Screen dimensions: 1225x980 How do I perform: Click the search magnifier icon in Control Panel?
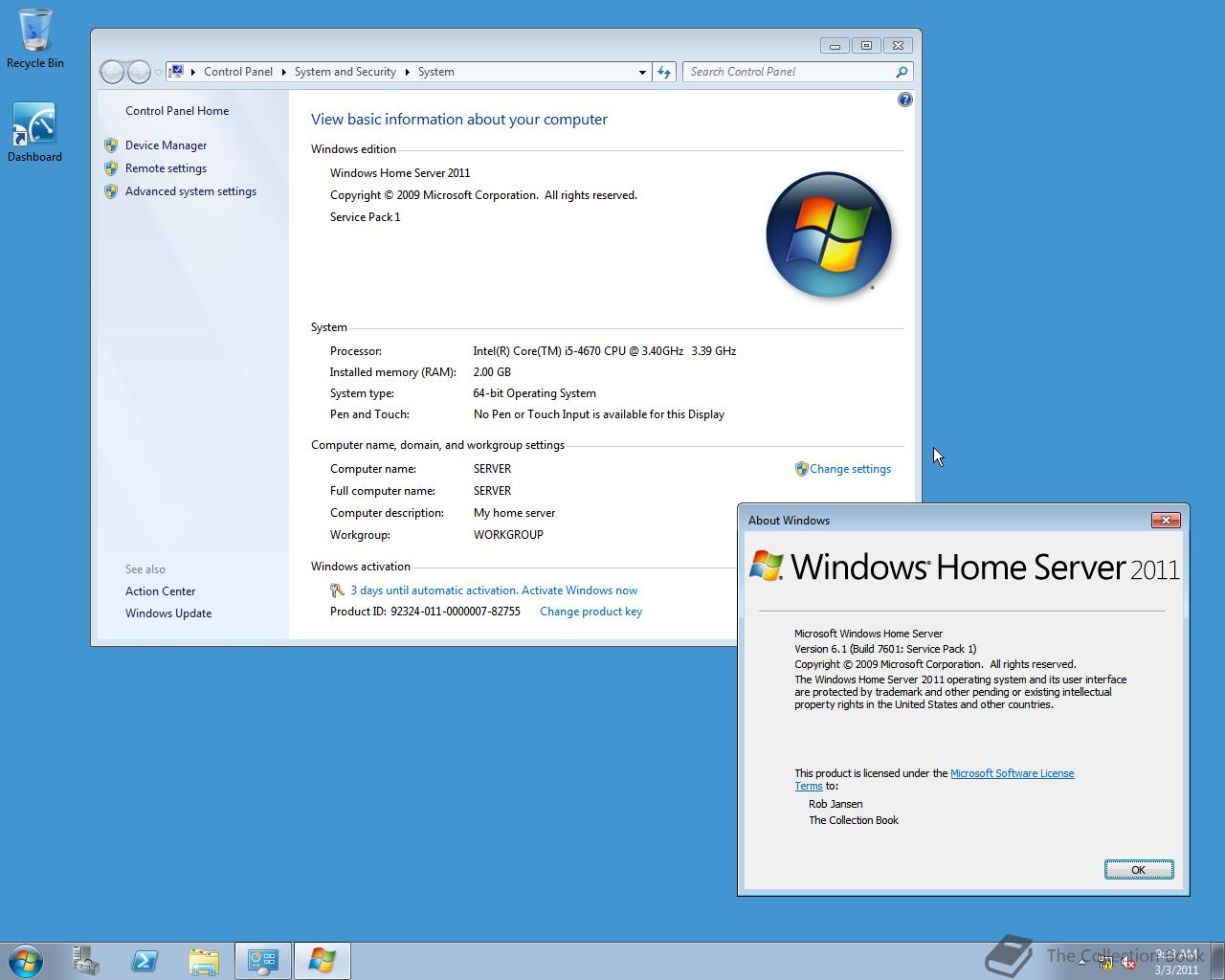pyautogui.click(x=902, y=72)
